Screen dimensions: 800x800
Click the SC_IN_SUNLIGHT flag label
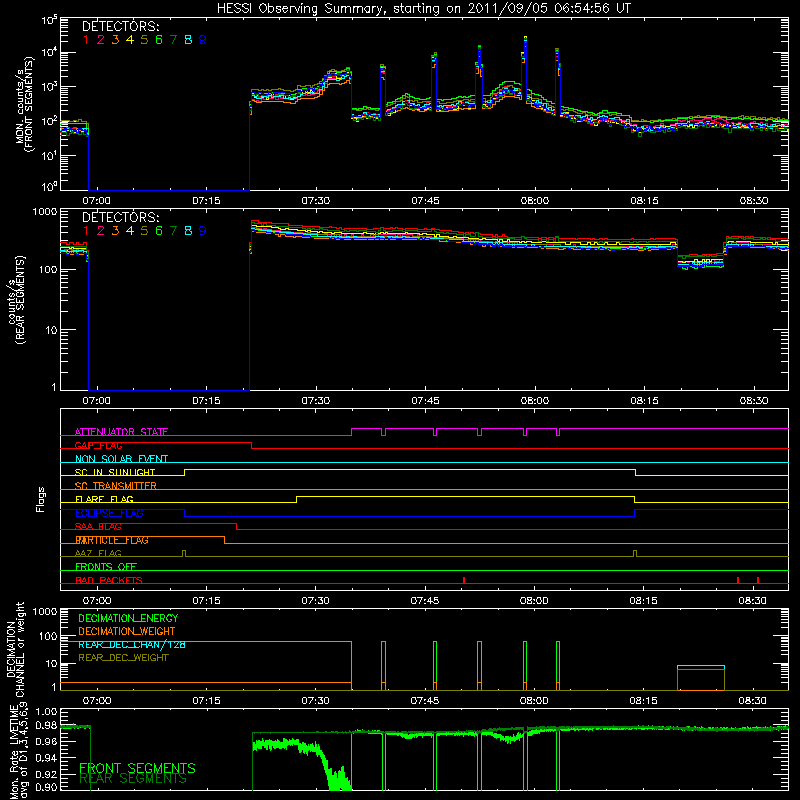point(115,472)
